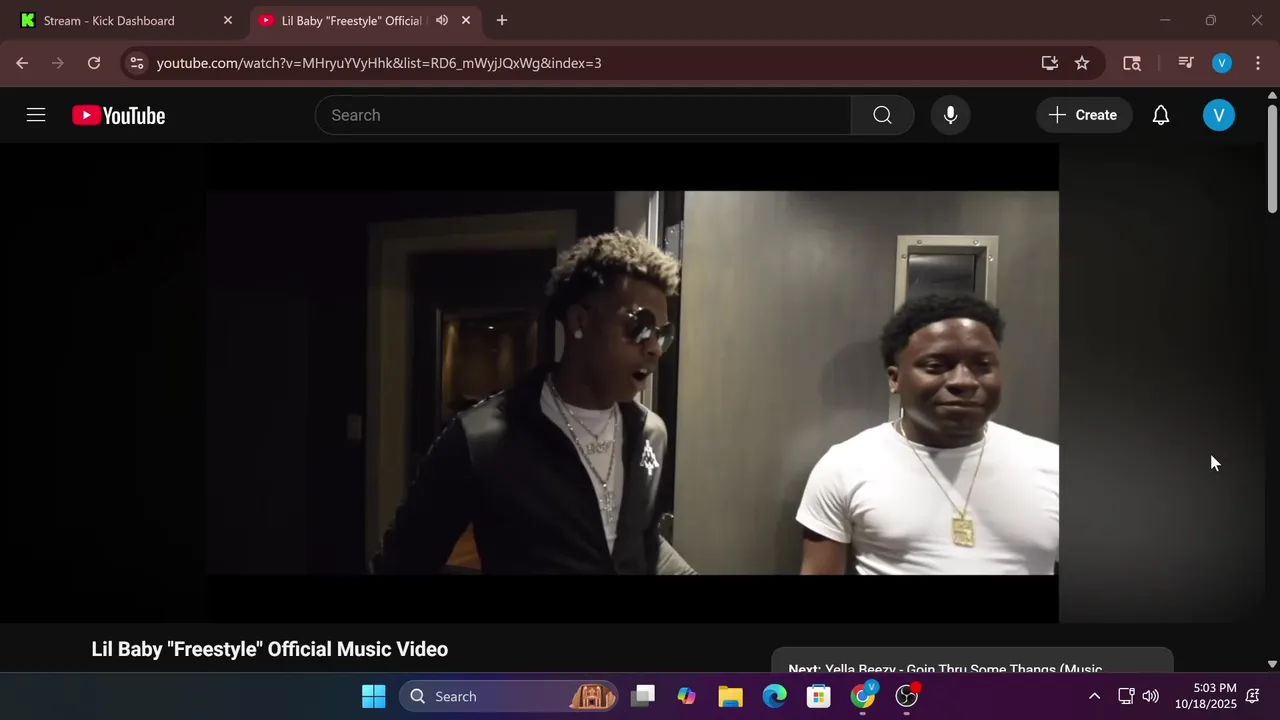Open Task View on the taskbar
This screenshot has height=720, width=1280.
click(643, 696)
